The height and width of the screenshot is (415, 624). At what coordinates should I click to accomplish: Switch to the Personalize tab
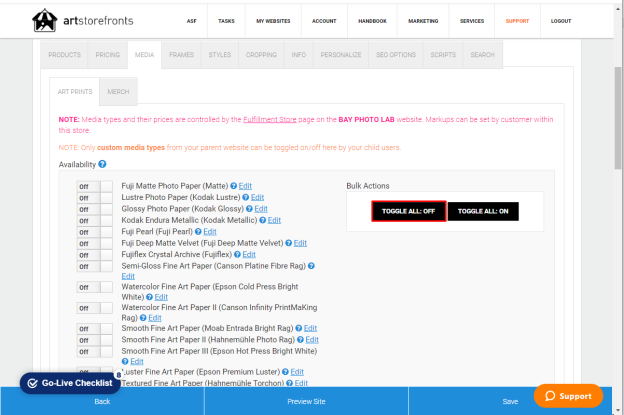341,55
